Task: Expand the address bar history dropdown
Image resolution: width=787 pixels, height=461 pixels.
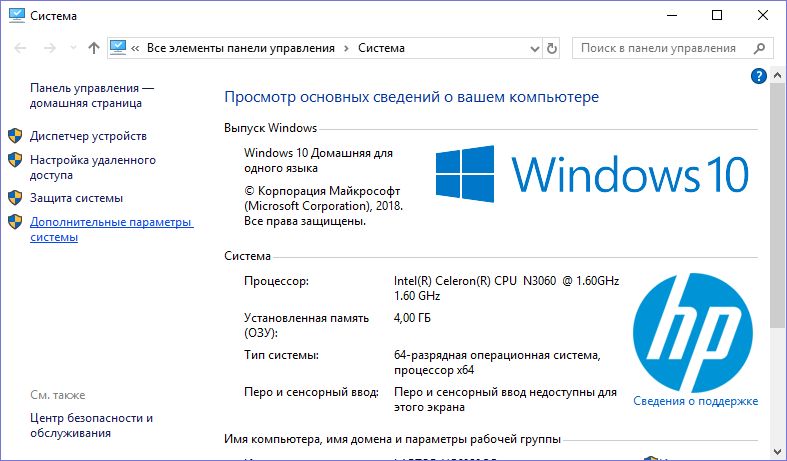Action: [x=535, y=49]
